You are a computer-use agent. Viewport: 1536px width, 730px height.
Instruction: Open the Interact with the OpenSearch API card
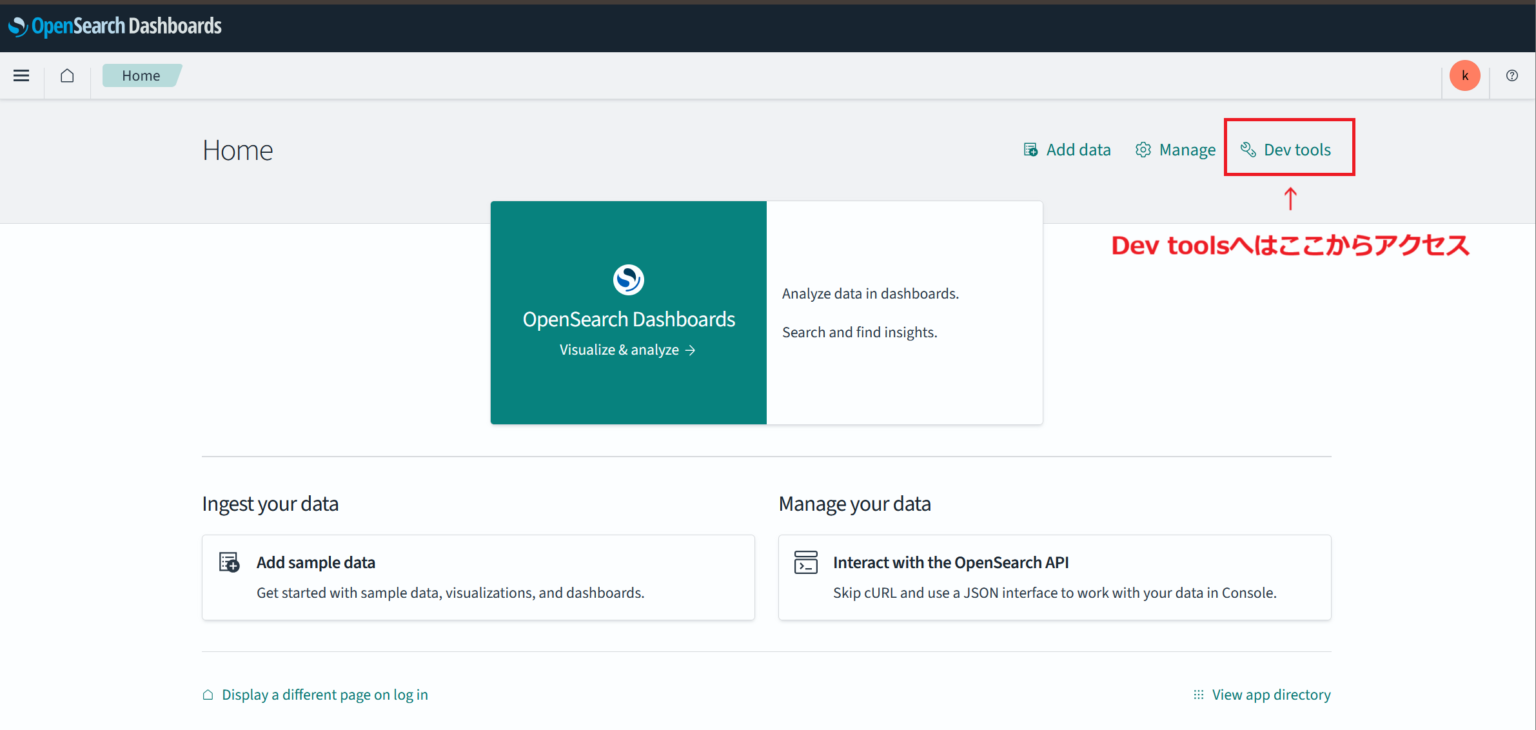pyautogui.click(x=1054, y=577)
